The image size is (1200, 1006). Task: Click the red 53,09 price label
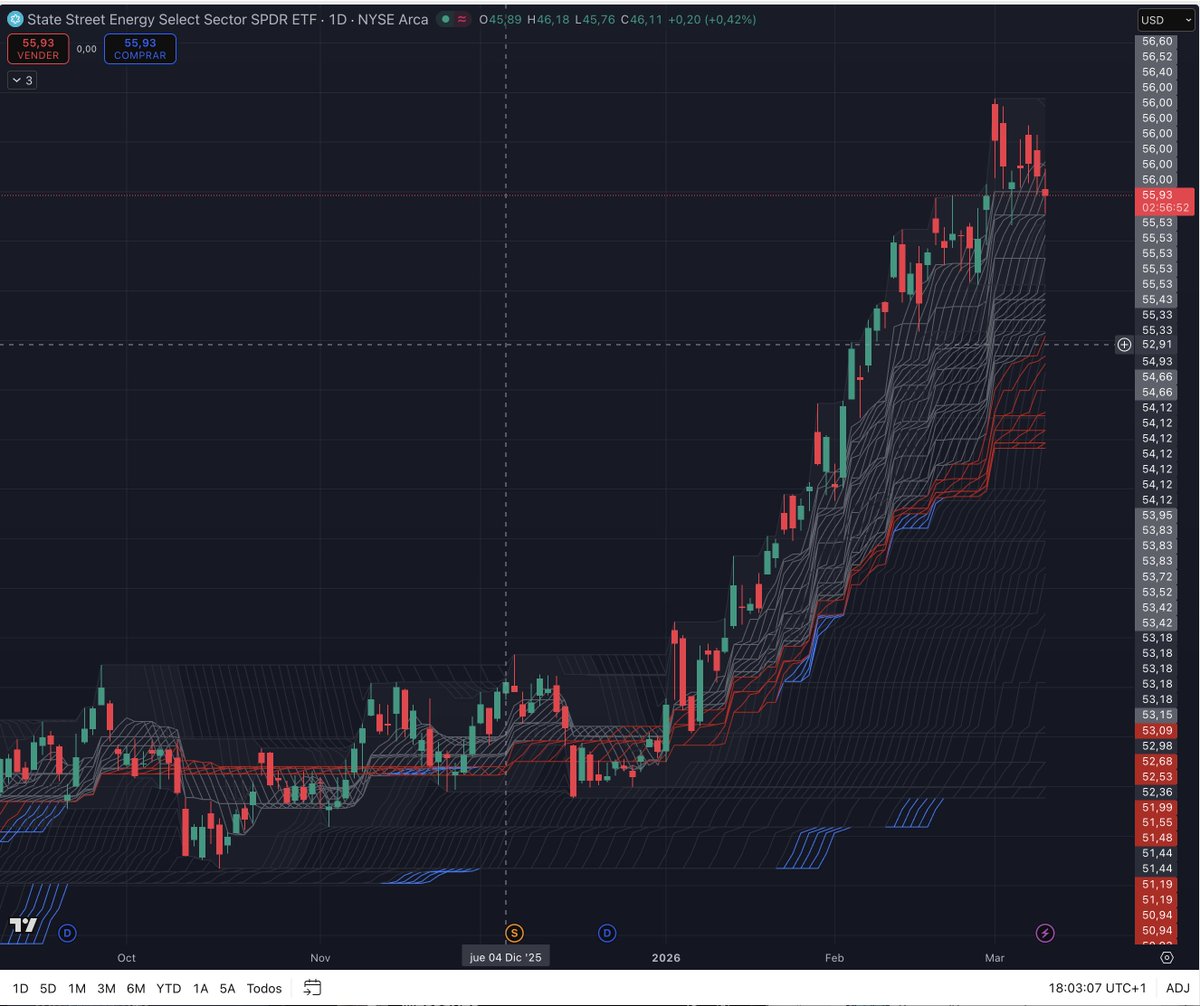pos(1157,730)
